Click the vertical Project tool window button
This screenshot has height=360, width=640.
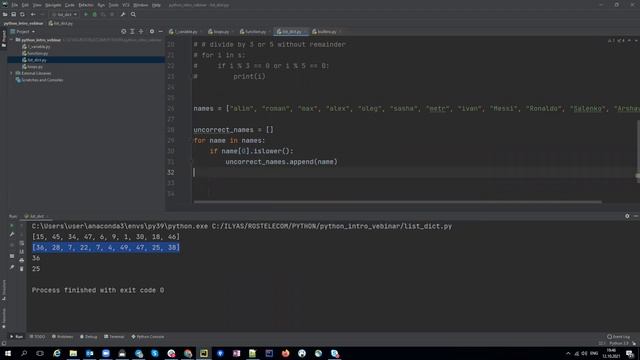point(4,38)
